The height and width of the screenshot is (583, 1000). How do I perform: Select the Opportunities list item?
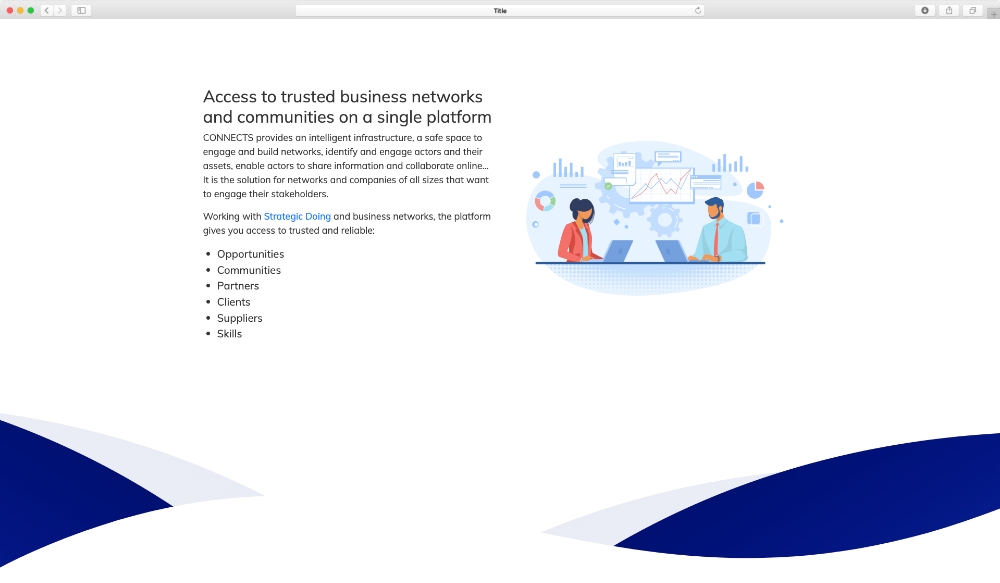pyautogui.click(x=251, y=254)
